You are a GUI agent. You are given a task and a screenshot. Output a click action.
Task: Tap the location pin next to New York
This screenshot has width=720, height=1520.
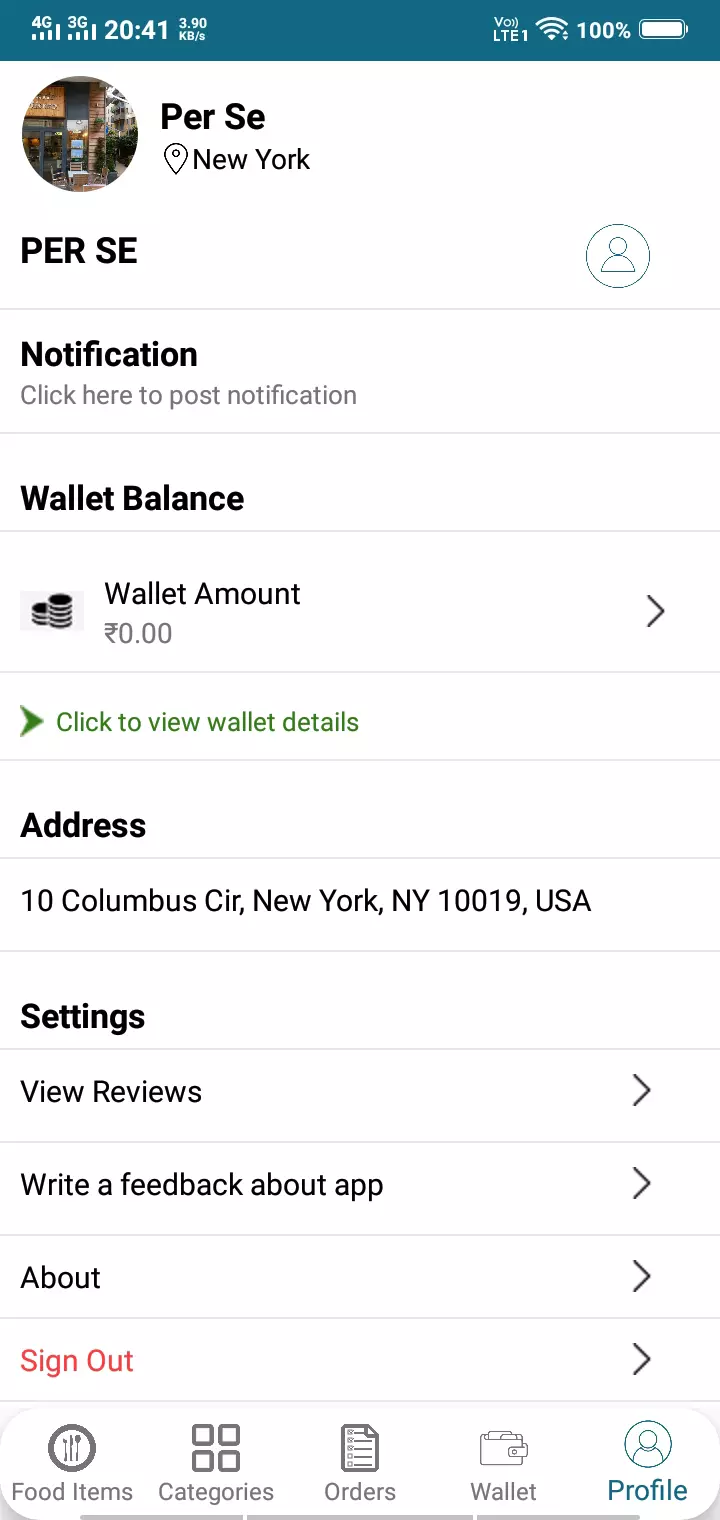pyautogui.click(x=176, y=159)
